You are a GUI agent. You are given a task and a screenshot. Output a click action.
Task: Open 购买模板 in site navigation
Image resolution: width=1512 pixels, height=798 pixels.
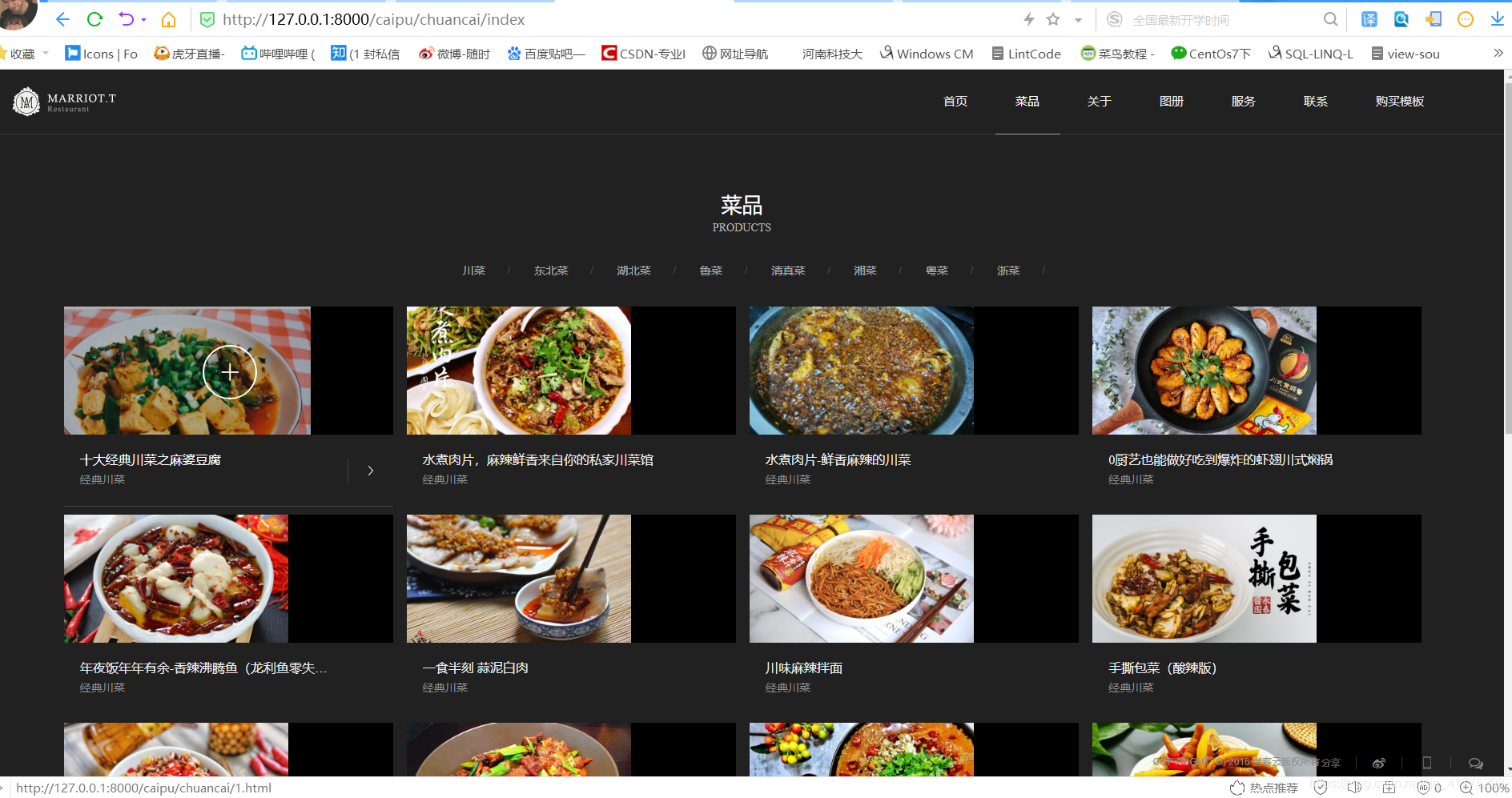click(1400, 102)
